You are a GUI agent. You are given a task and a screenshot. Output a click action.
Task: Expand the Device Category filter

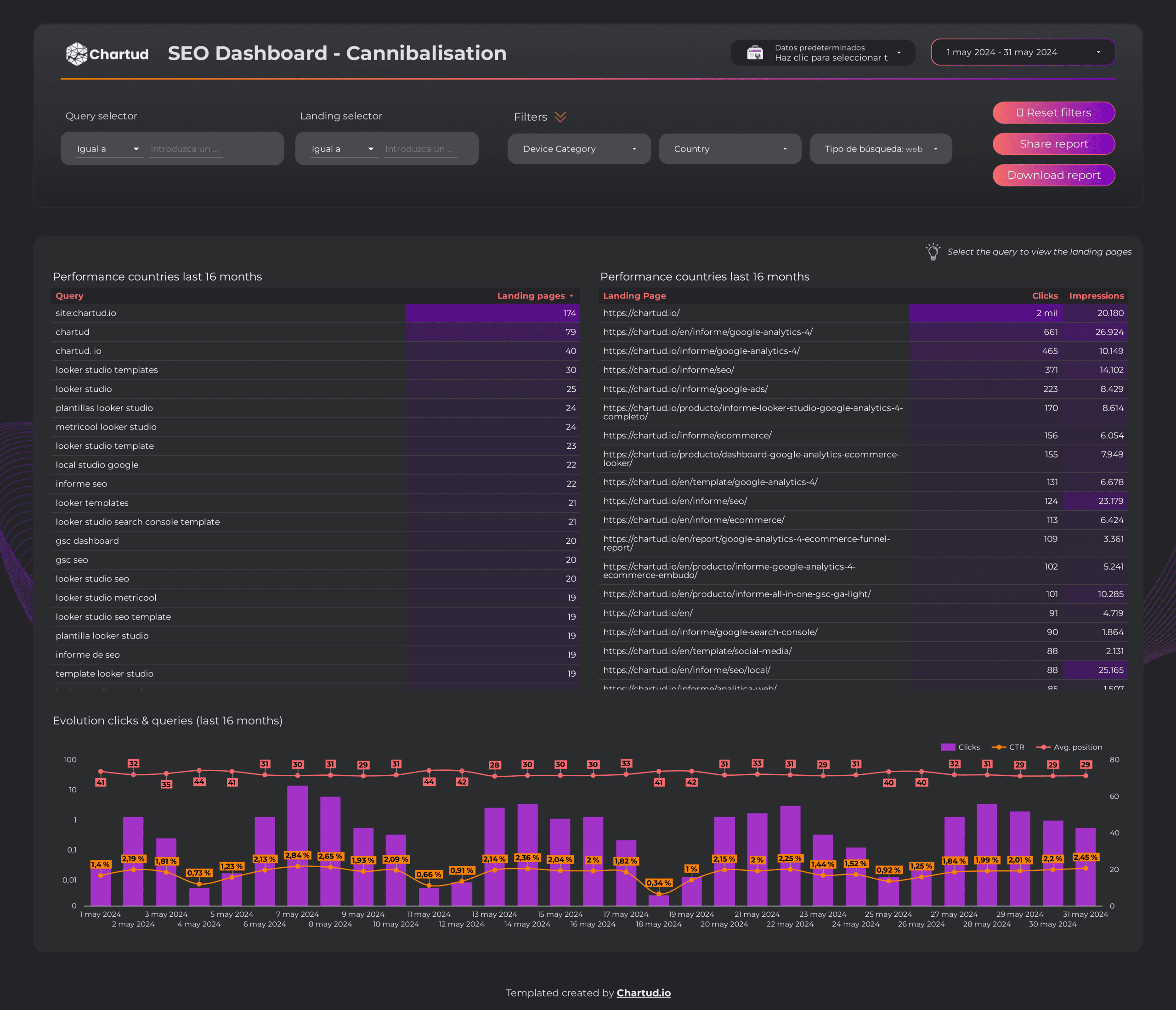(x=579, y=149)
